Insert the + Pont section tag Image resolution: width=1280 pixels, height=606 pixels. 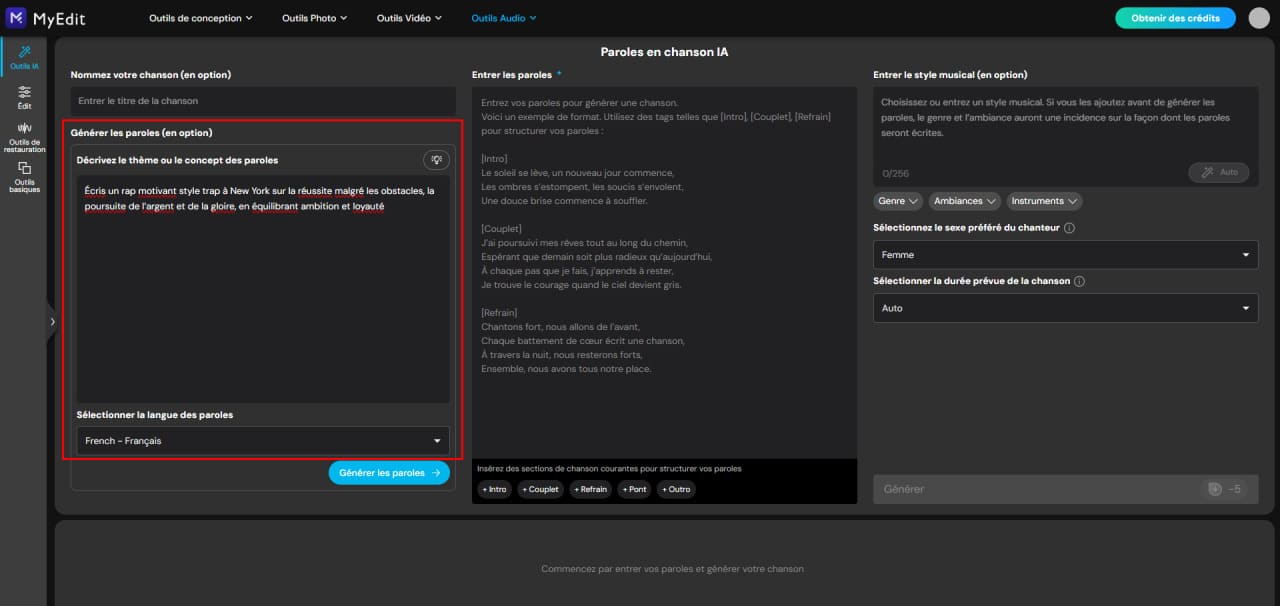click(x=635, y=490)
